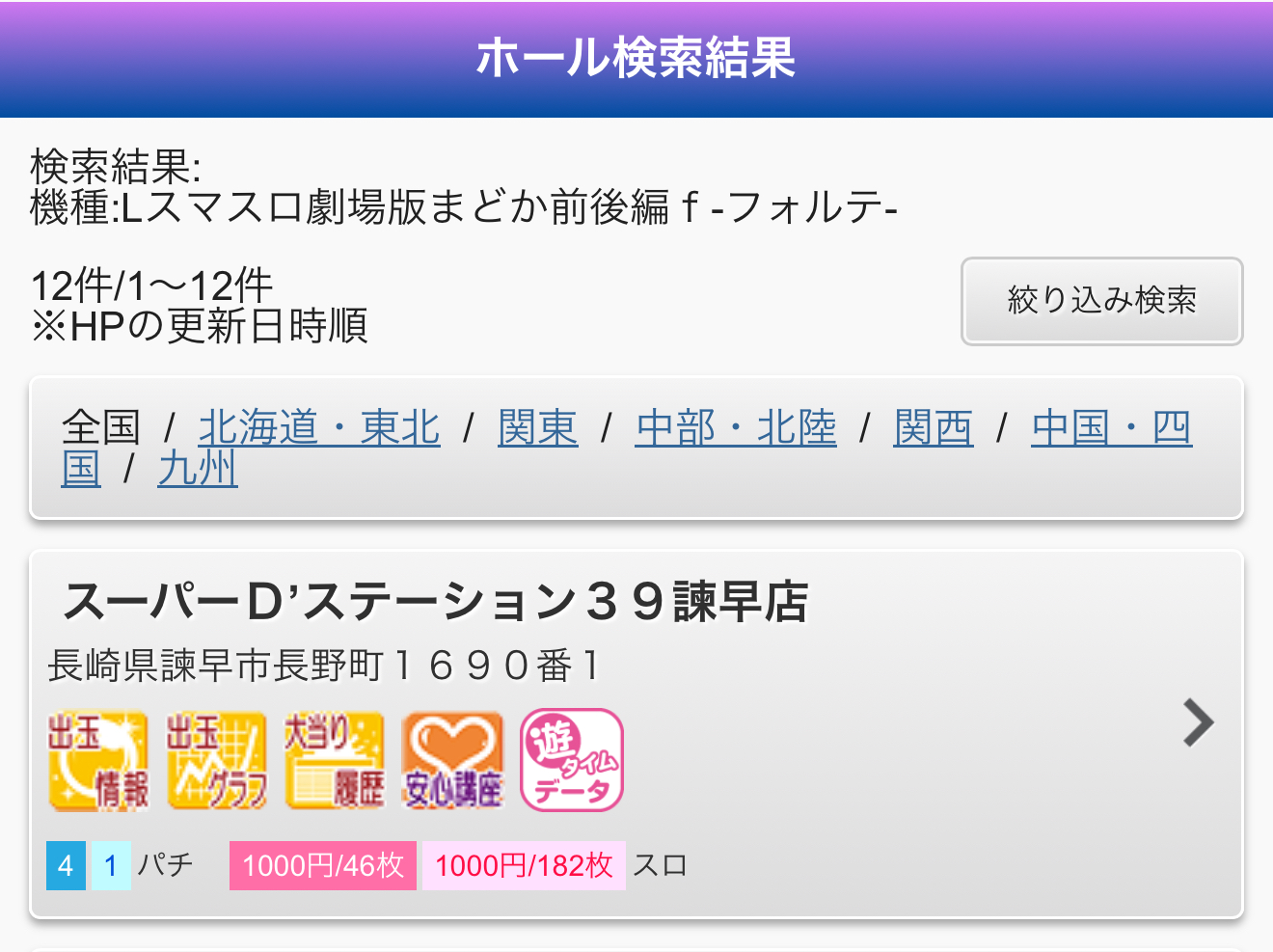This screenshot has width=1273, height=952.
Task: Filter by 関西 region
Action: (934, 427)
